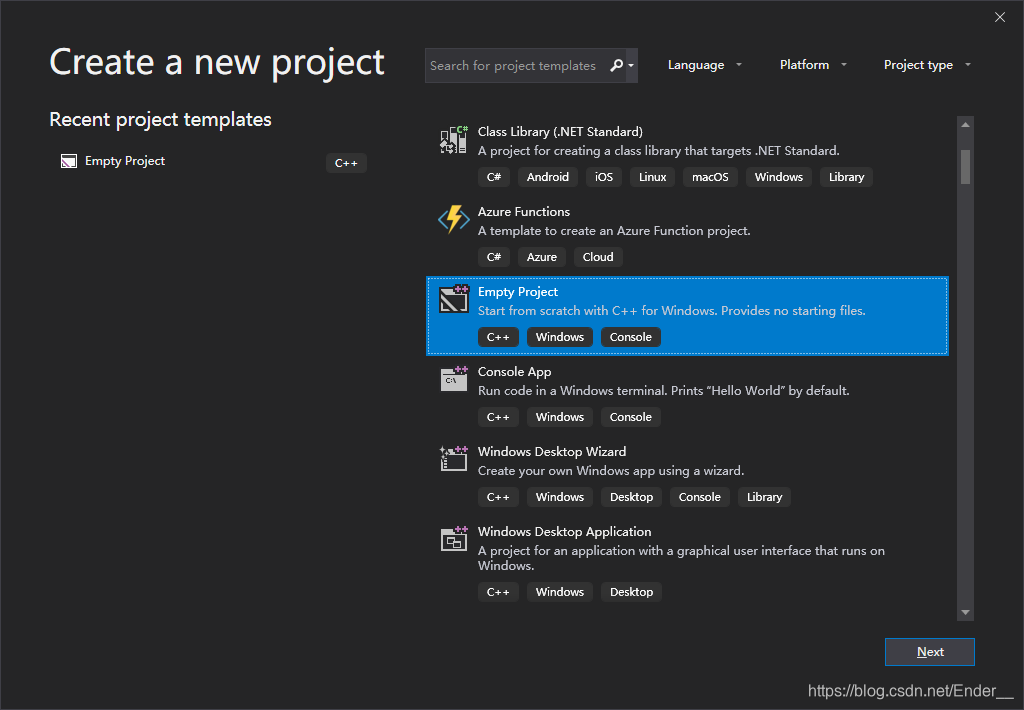This screenshot has width=1024, height=710.
Task: Click the Next button
Action: point(929,651)
